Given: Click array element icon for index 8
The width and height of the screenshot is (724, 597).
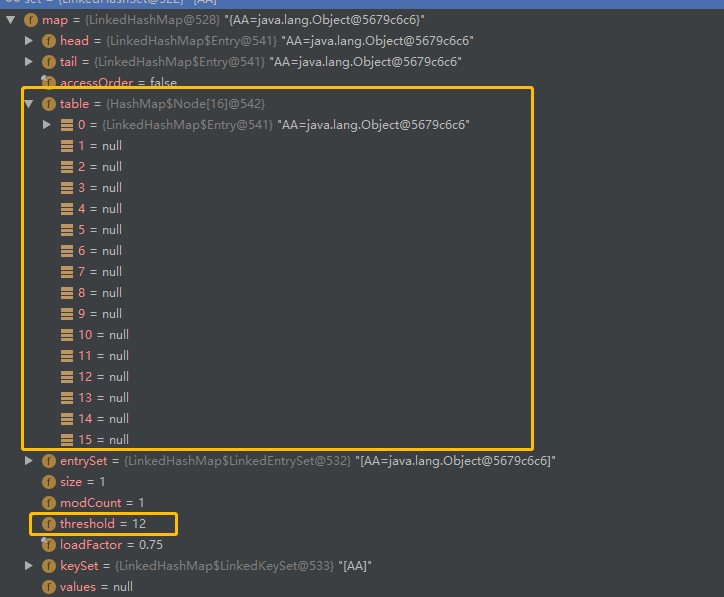Looking at the screenshot, I should click(67, 293).
